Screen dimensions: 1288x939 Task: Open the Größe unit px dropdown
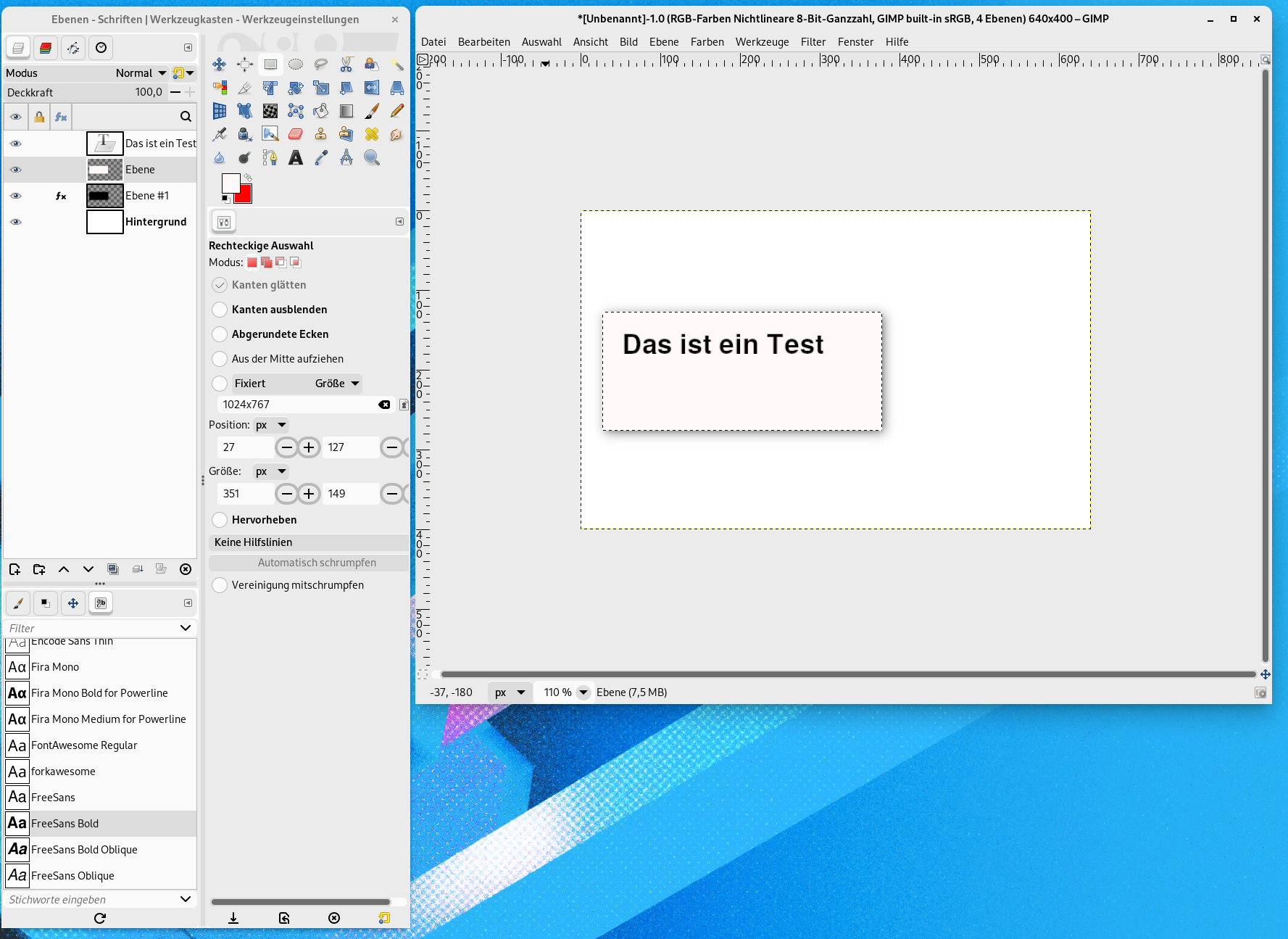(271, 471)
